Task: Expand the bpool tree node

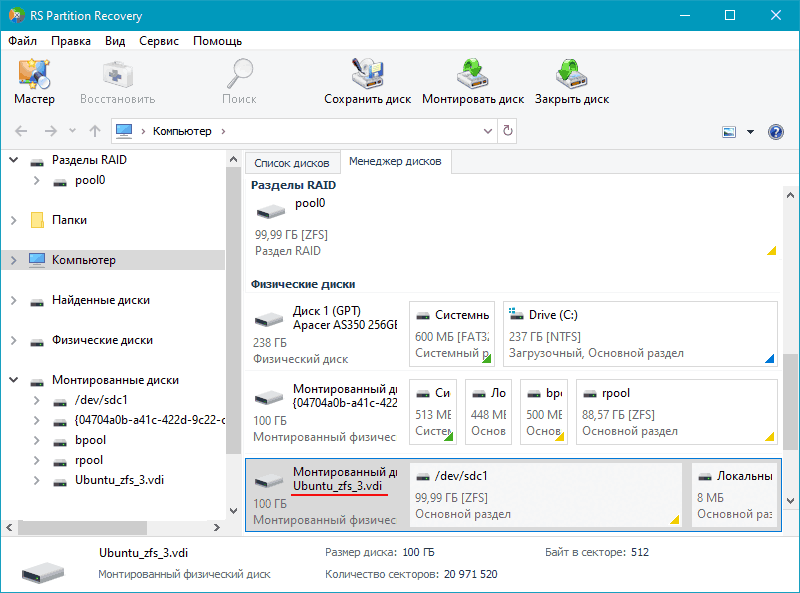Action: pos(36,440)
